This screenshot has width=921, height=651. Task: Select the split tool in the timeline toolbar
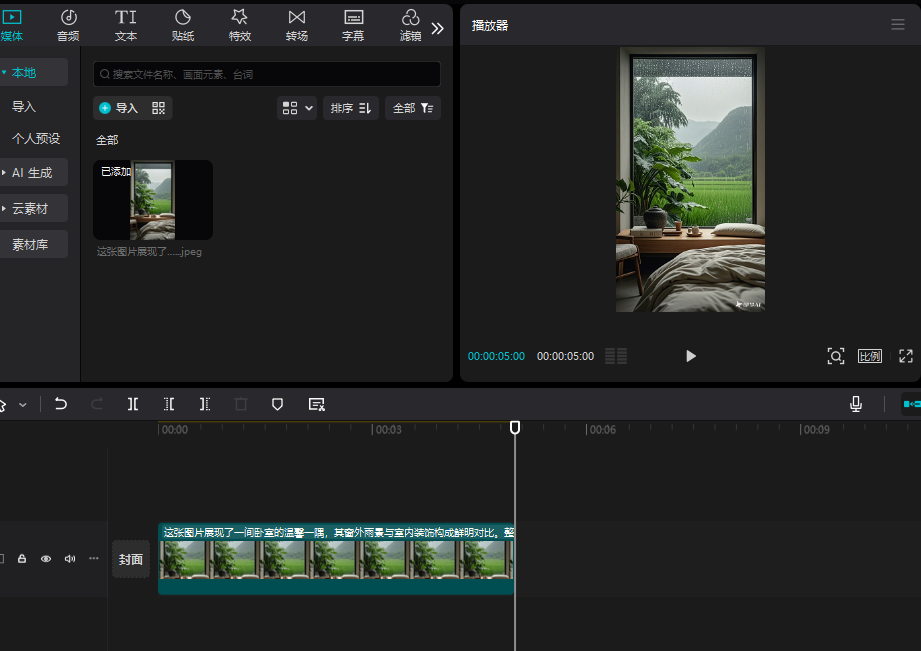133,404
